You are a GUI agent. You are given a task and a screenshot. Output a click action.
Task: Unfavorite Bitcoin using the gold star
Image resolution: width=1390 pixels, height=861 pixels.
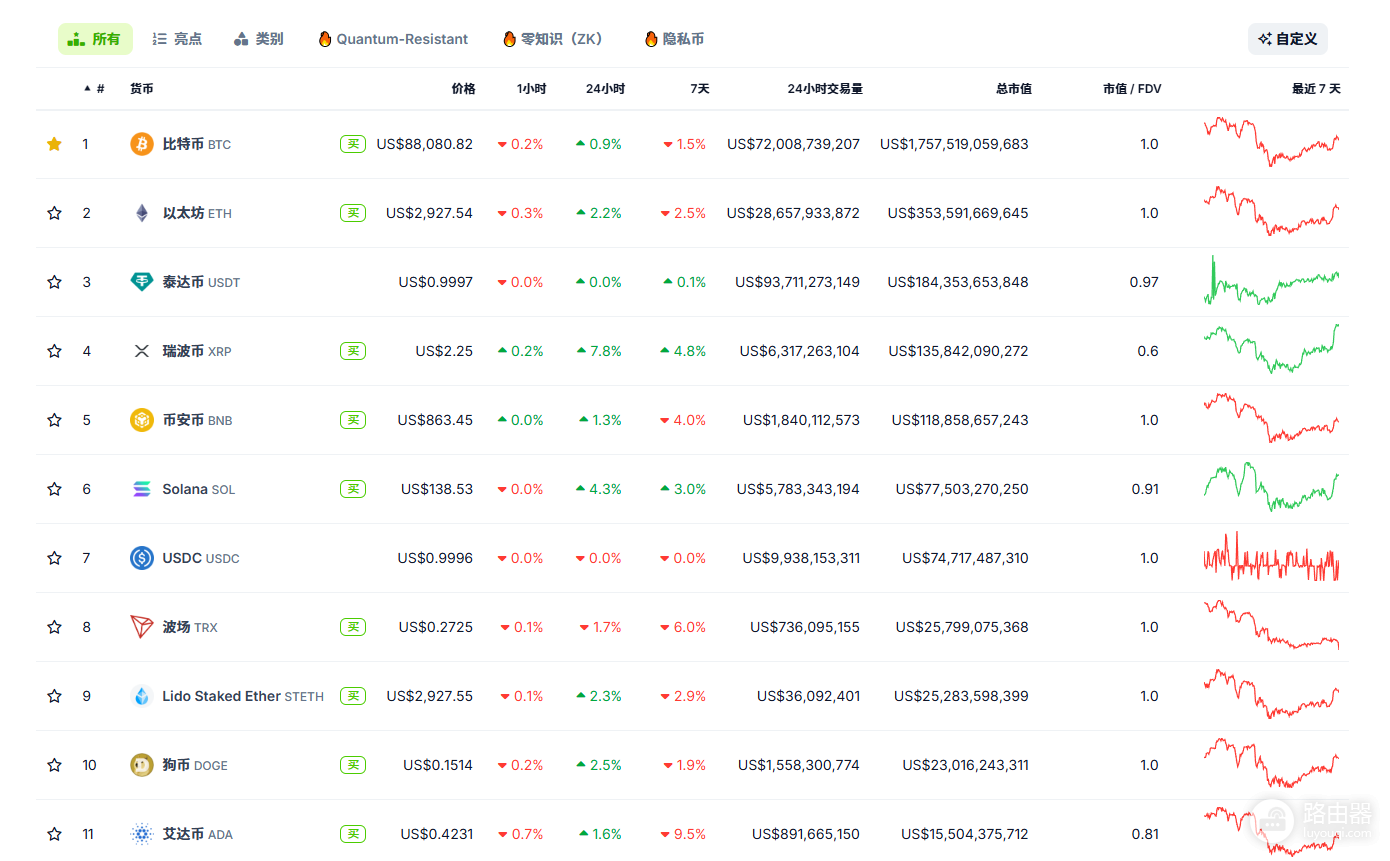tap(54, 144)
